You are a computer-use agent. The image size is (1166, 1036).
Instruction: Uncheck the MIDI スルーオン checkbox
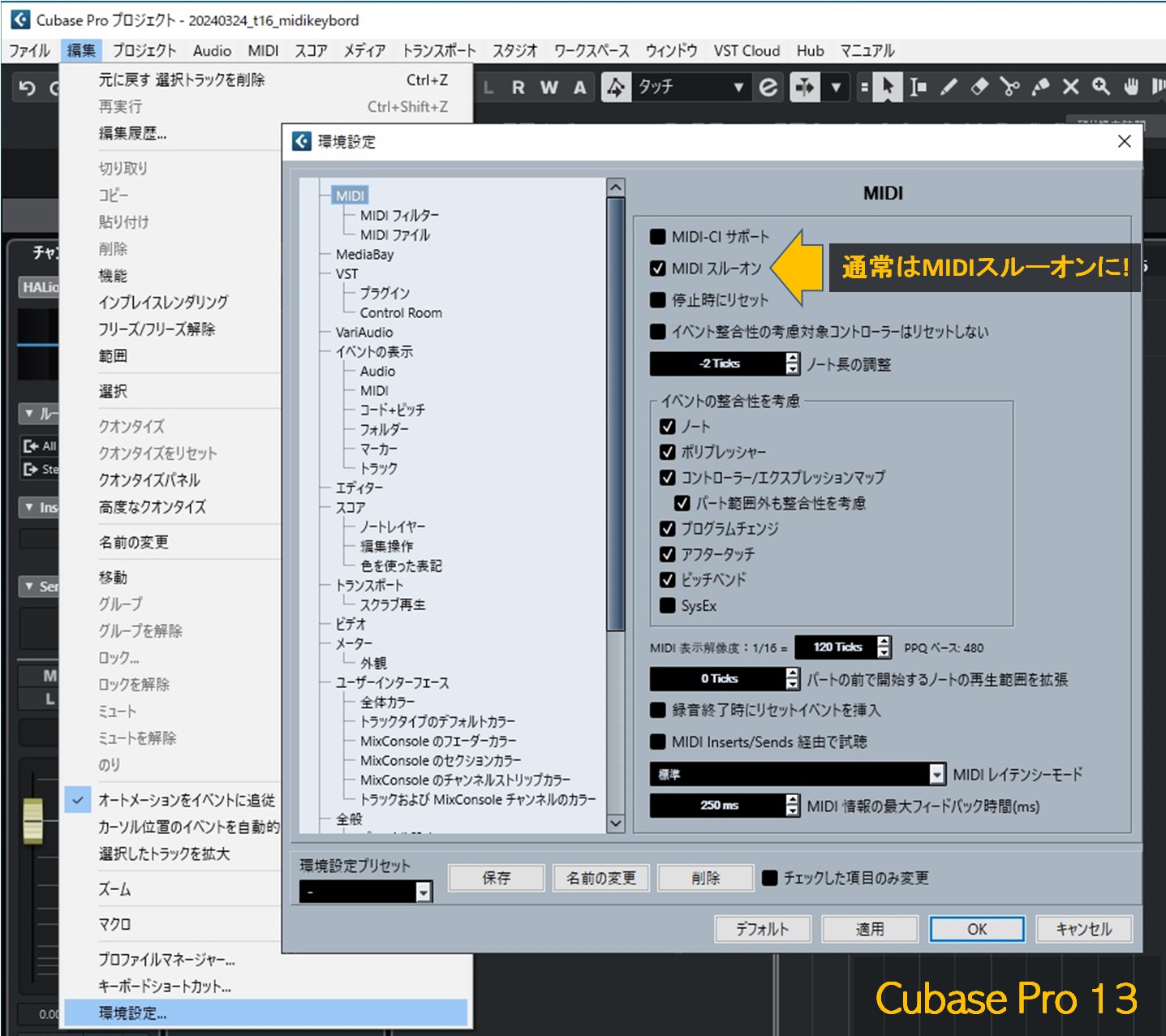[x=658, y=269]
